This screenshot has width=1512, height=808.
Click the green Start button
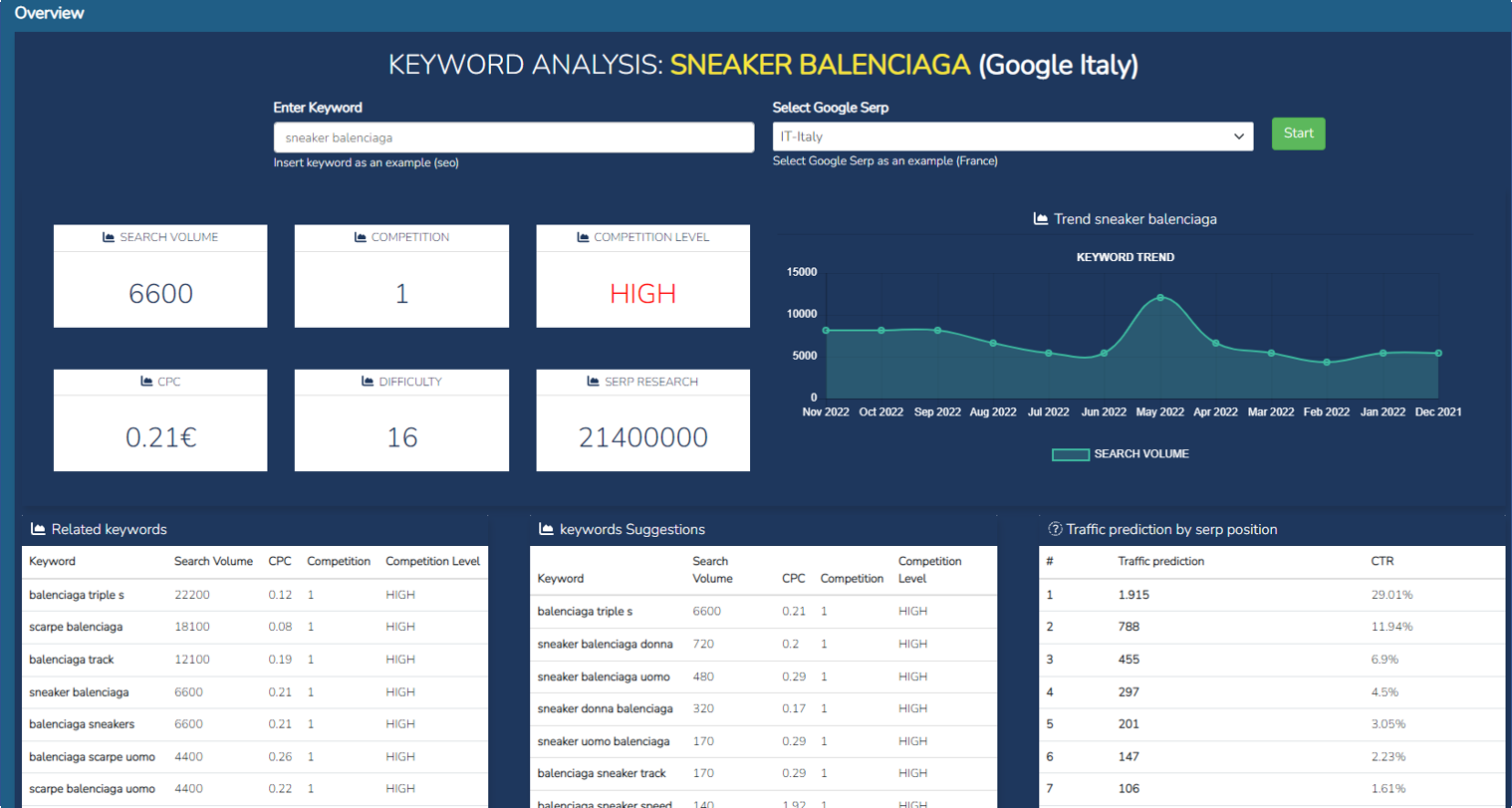[1298, 134]
